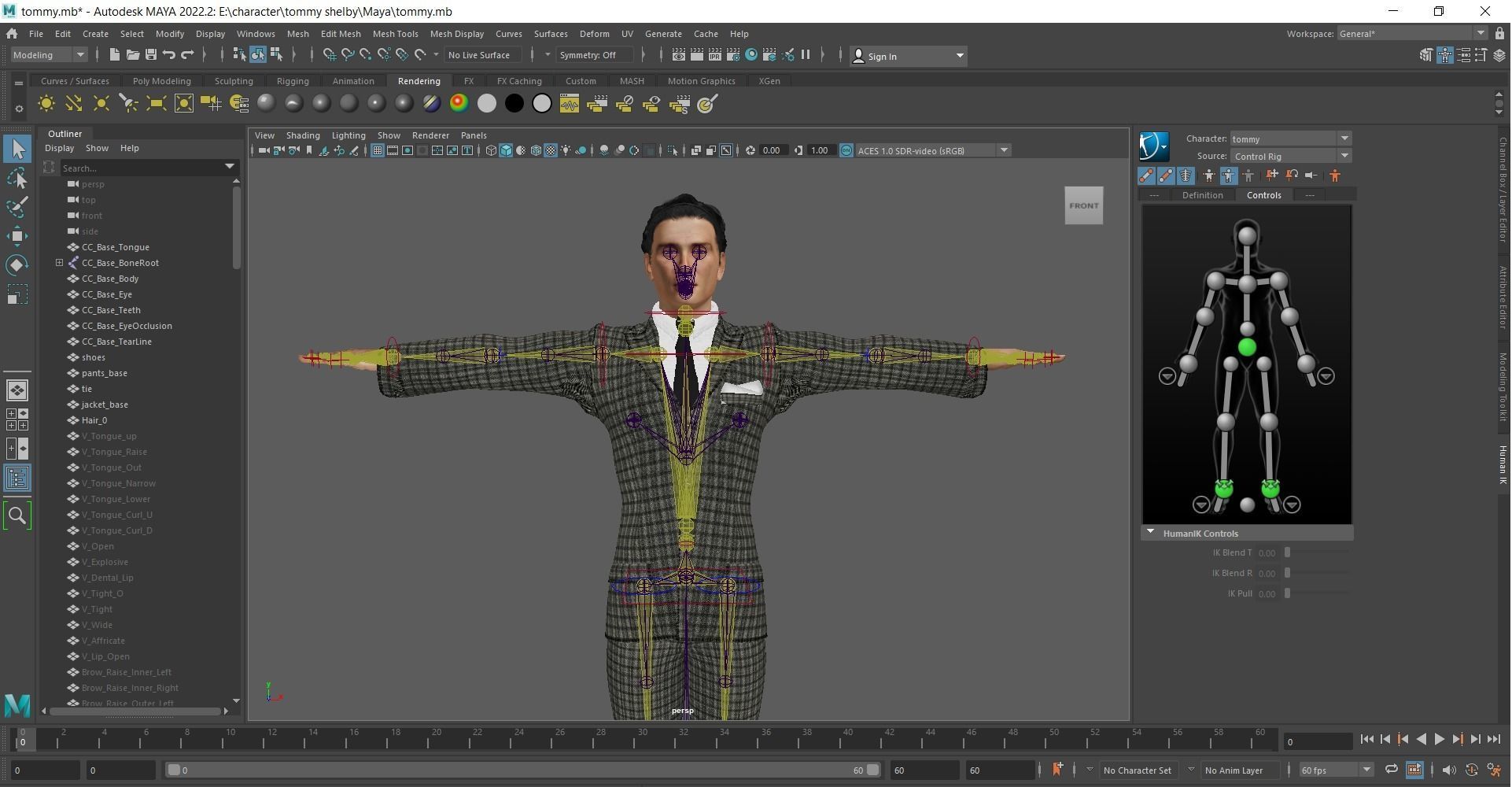
Task: Toggle textured display in viewport
Action: 551,150
